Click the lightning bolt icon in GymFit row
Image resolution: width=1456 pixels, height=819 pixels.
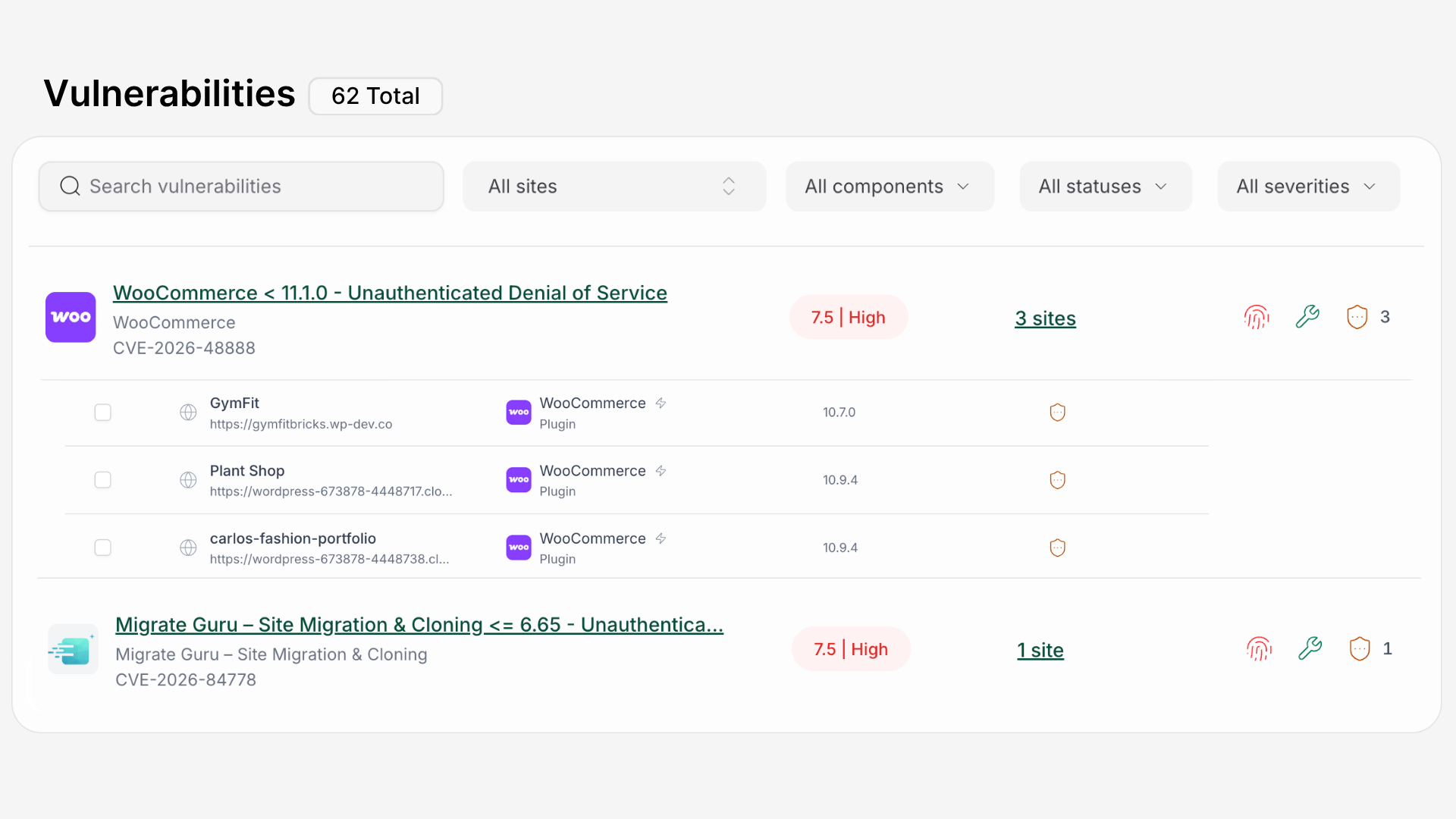pos(661,403)
